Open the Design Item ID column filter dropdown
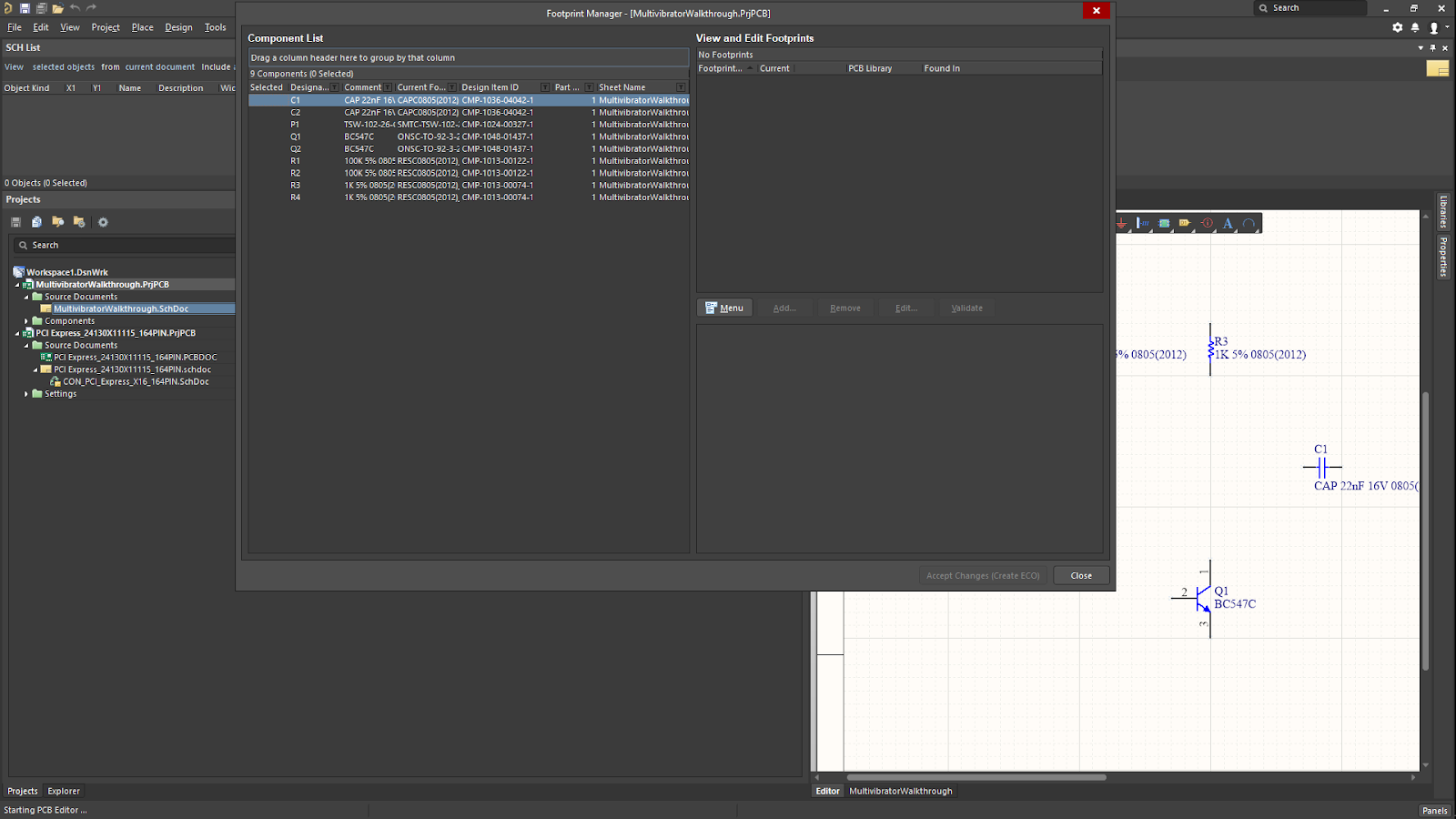The height and width of the screenshot is (819, 1456). coord(545,87)
